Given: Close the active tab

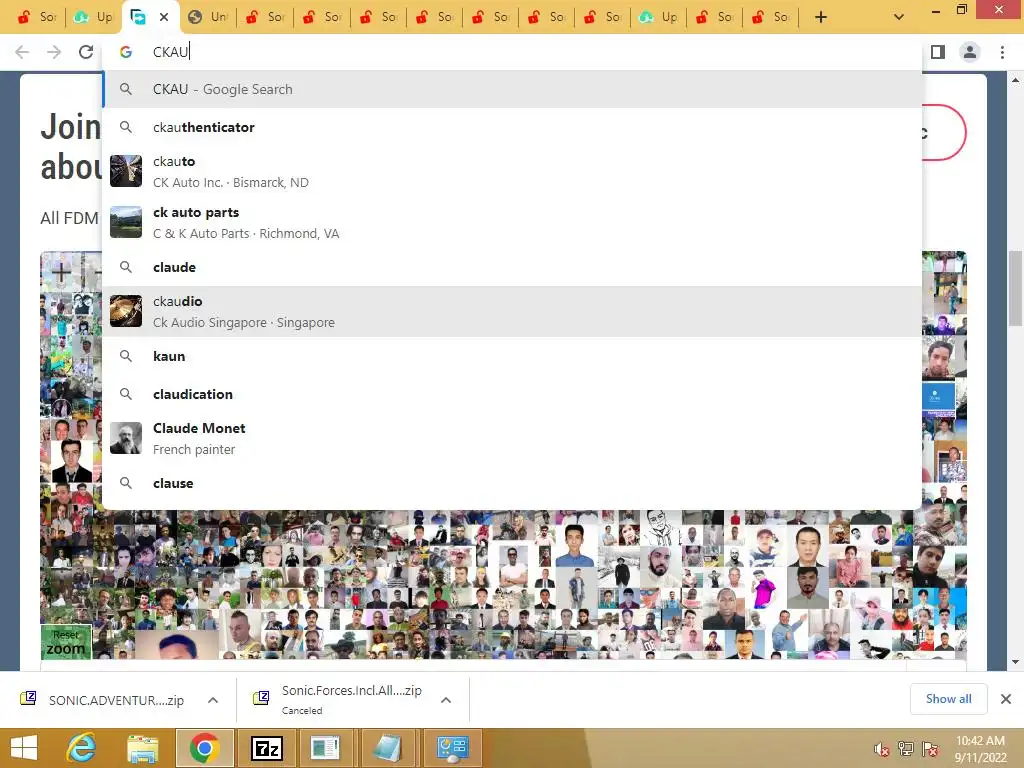Looking at the screenshot, I should pyautogui.click(x=164, y=17).
